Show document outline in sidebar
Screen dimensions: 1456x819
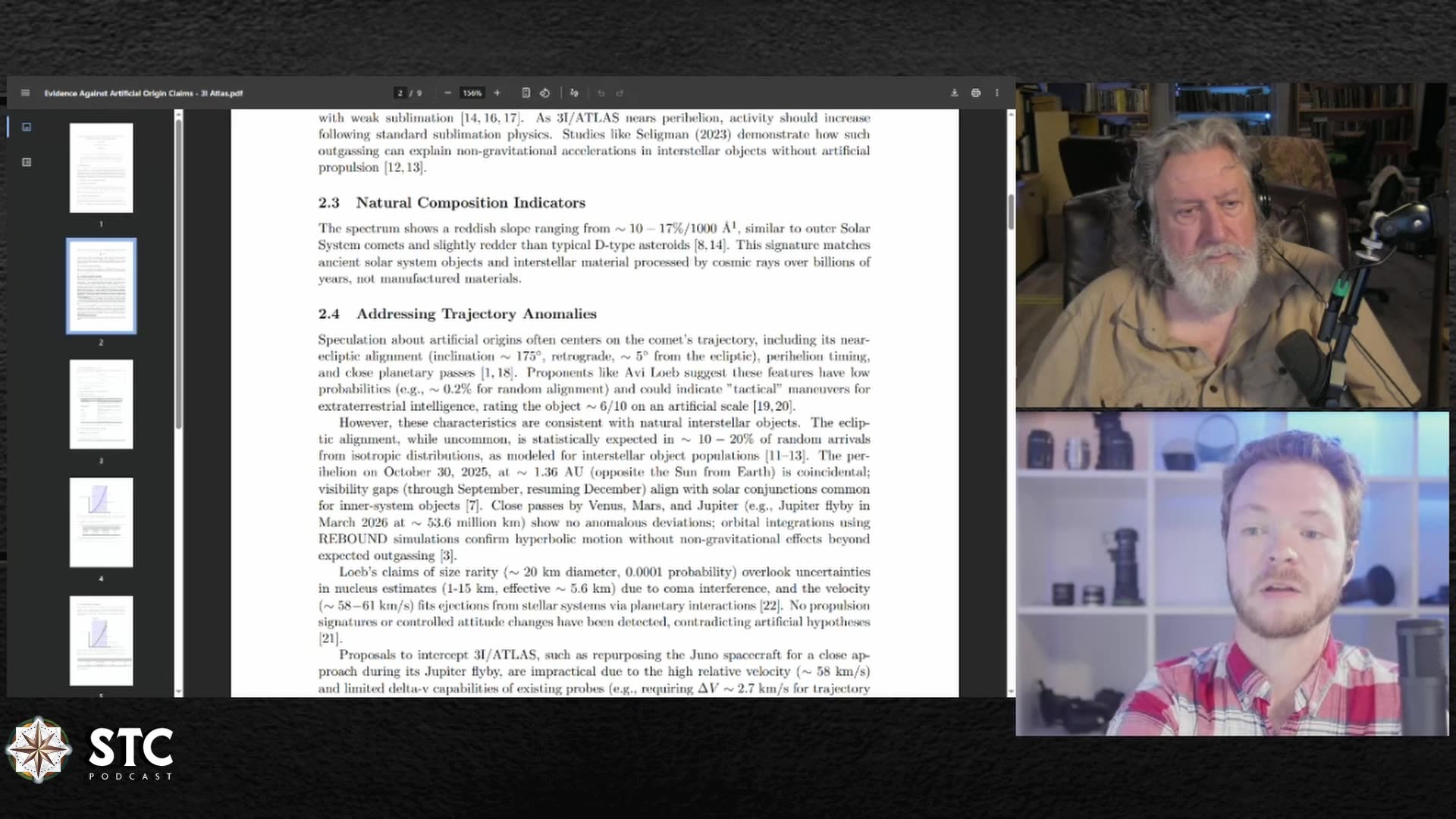click(27, 162)
